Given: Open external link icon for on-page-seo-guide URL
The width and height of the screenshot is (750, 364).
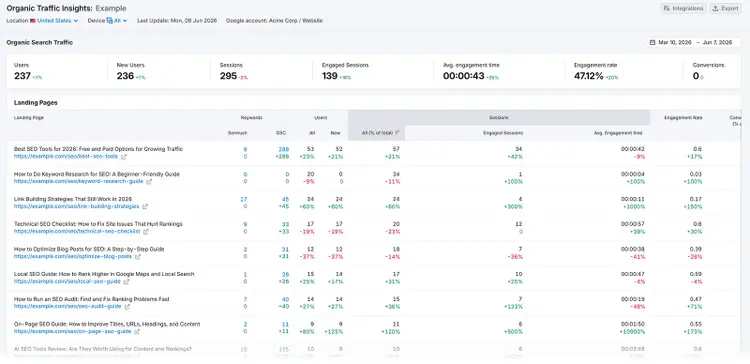Looking at the screenshot, I should click(x=137, y=331).
